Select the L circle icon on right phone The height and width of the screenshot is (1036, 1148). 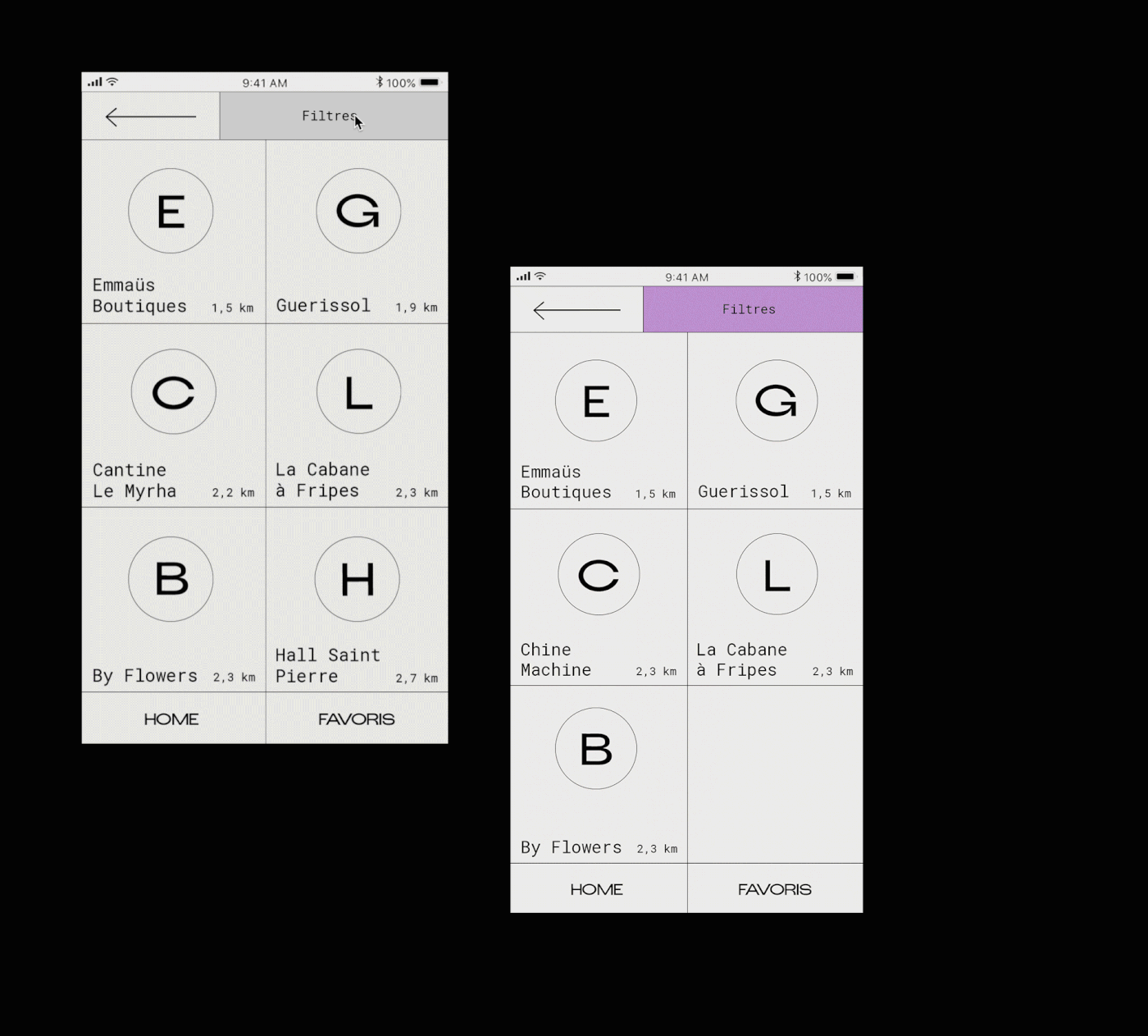pyautogui.click(x=777, y=574)
